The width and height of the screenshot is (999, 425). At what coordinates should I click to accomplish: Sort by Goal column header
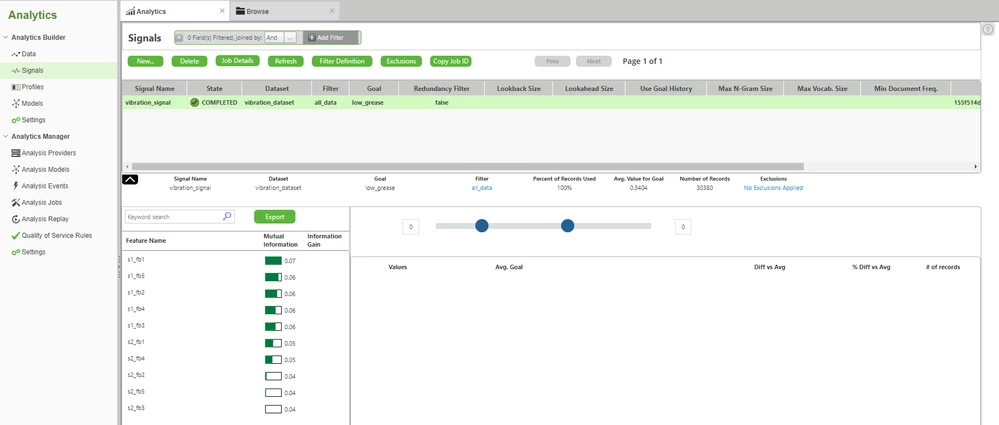click(374, 89)
